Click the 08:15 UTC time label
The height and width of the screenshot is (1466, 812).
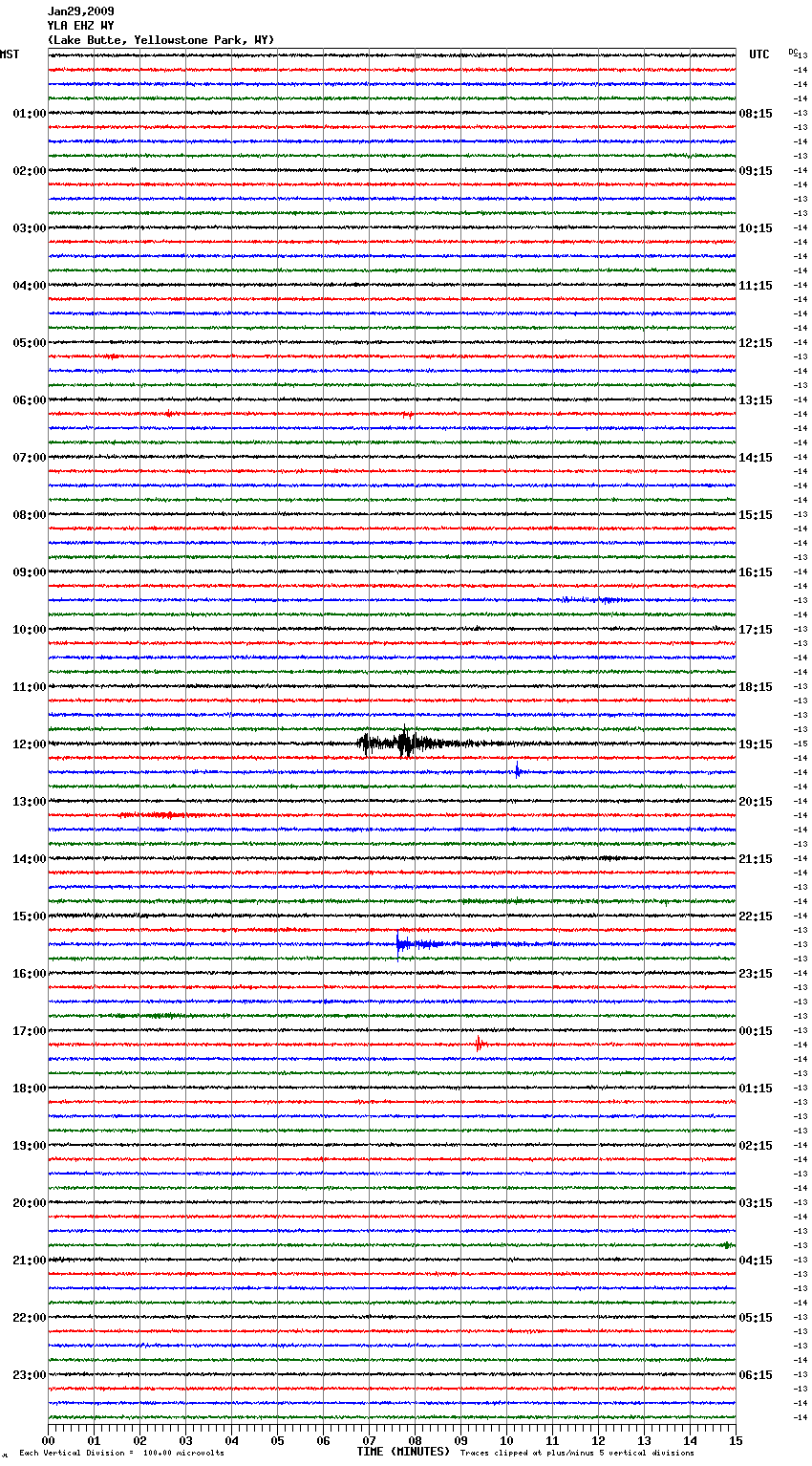(756, 114)
